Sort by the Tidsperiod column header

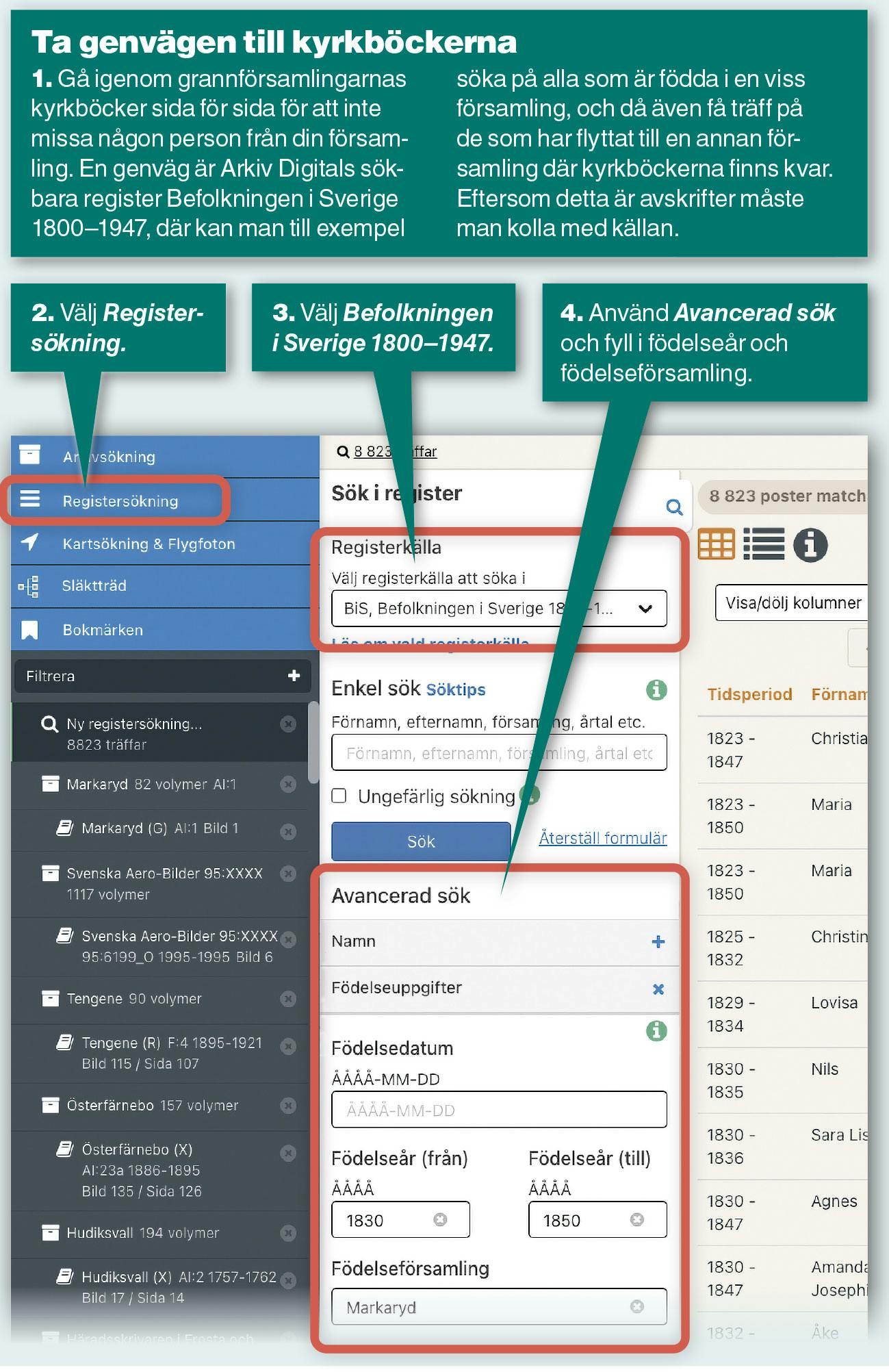749,694
